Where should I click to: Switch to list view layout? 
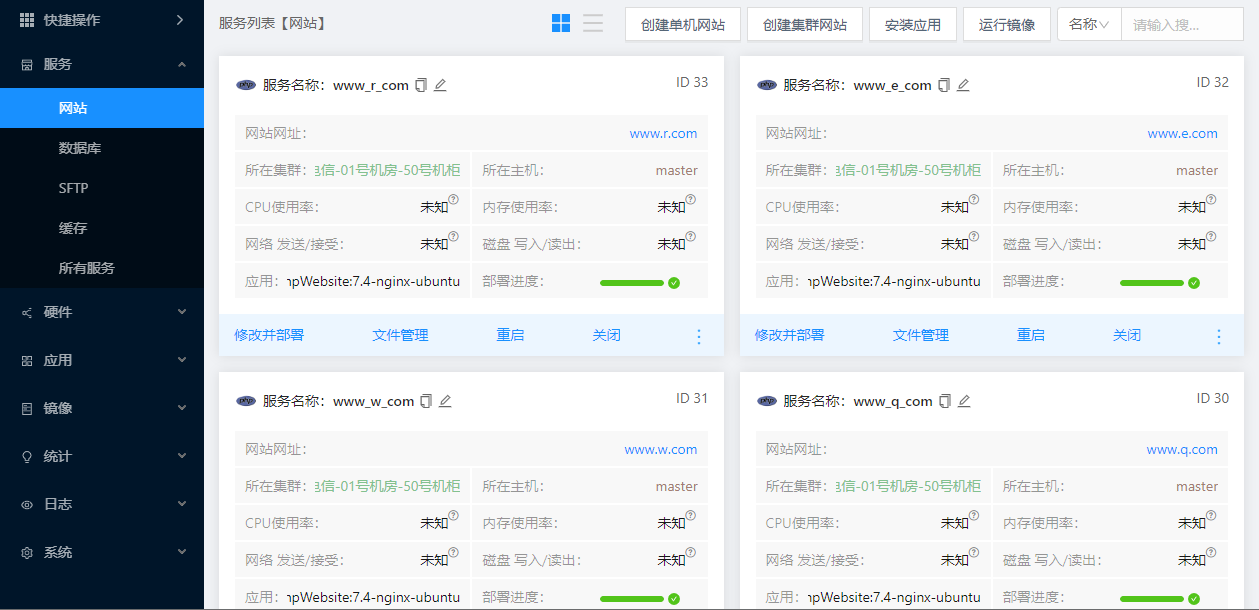(593, 23)
